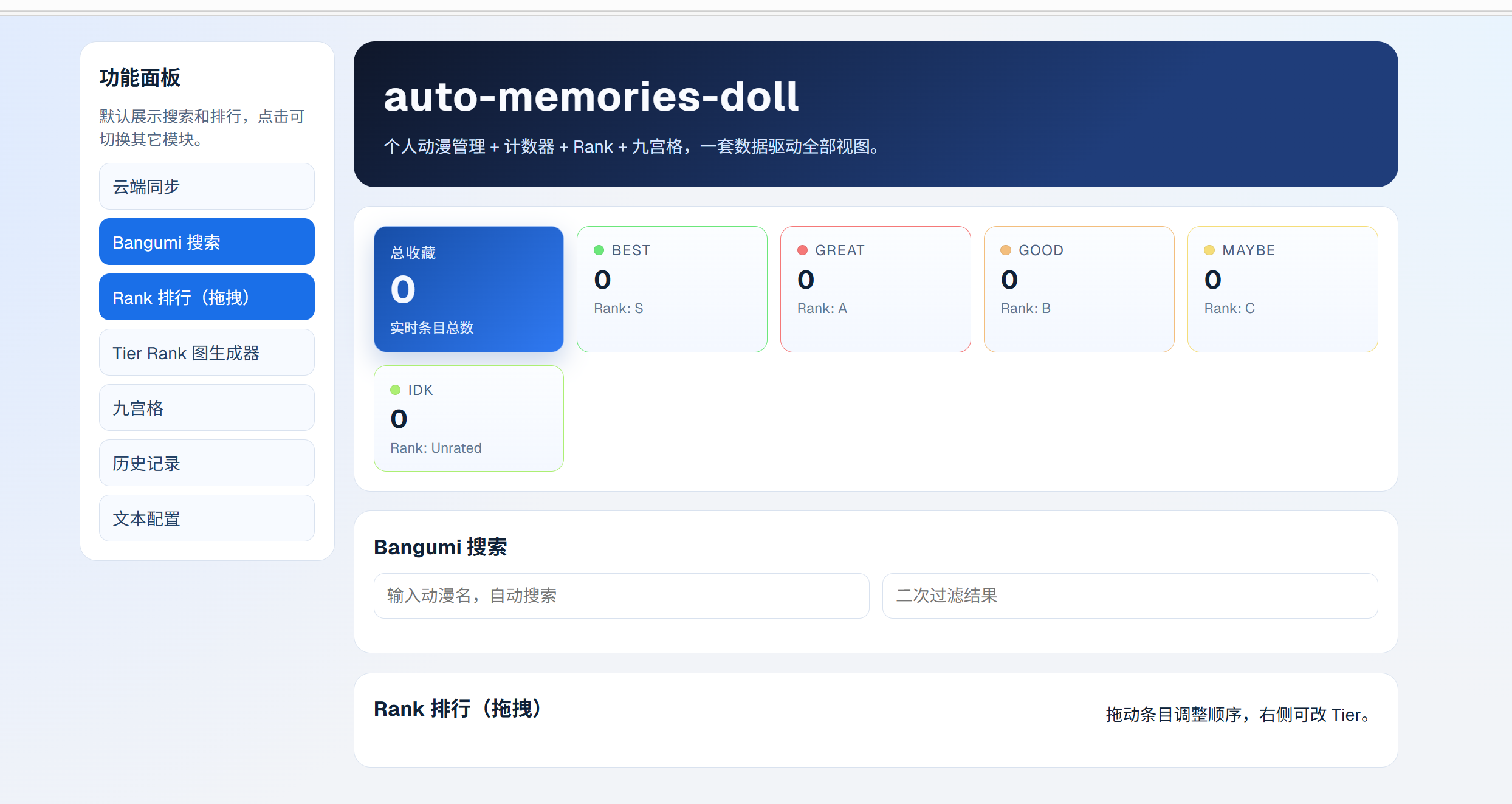This screenshot has height=804, width=1512.
Task: Click the green status dot on BEST card
Action: point(600,249)
